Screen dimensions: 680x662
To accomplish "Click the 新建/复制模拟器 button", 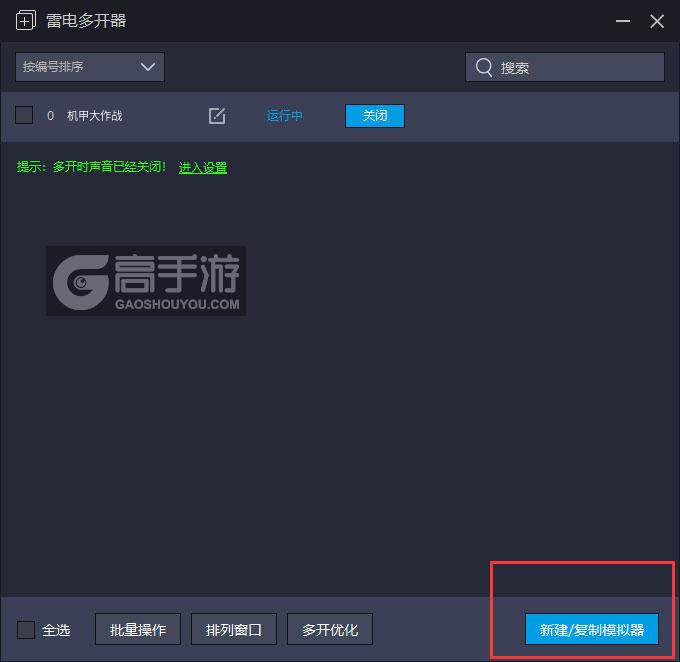I will coord(592,629).
